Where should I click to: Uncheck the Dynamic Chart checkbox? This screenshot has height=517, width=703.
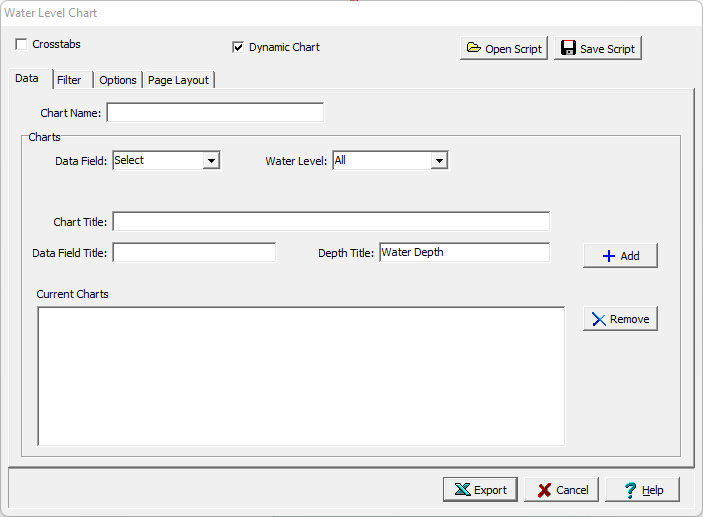238,47
